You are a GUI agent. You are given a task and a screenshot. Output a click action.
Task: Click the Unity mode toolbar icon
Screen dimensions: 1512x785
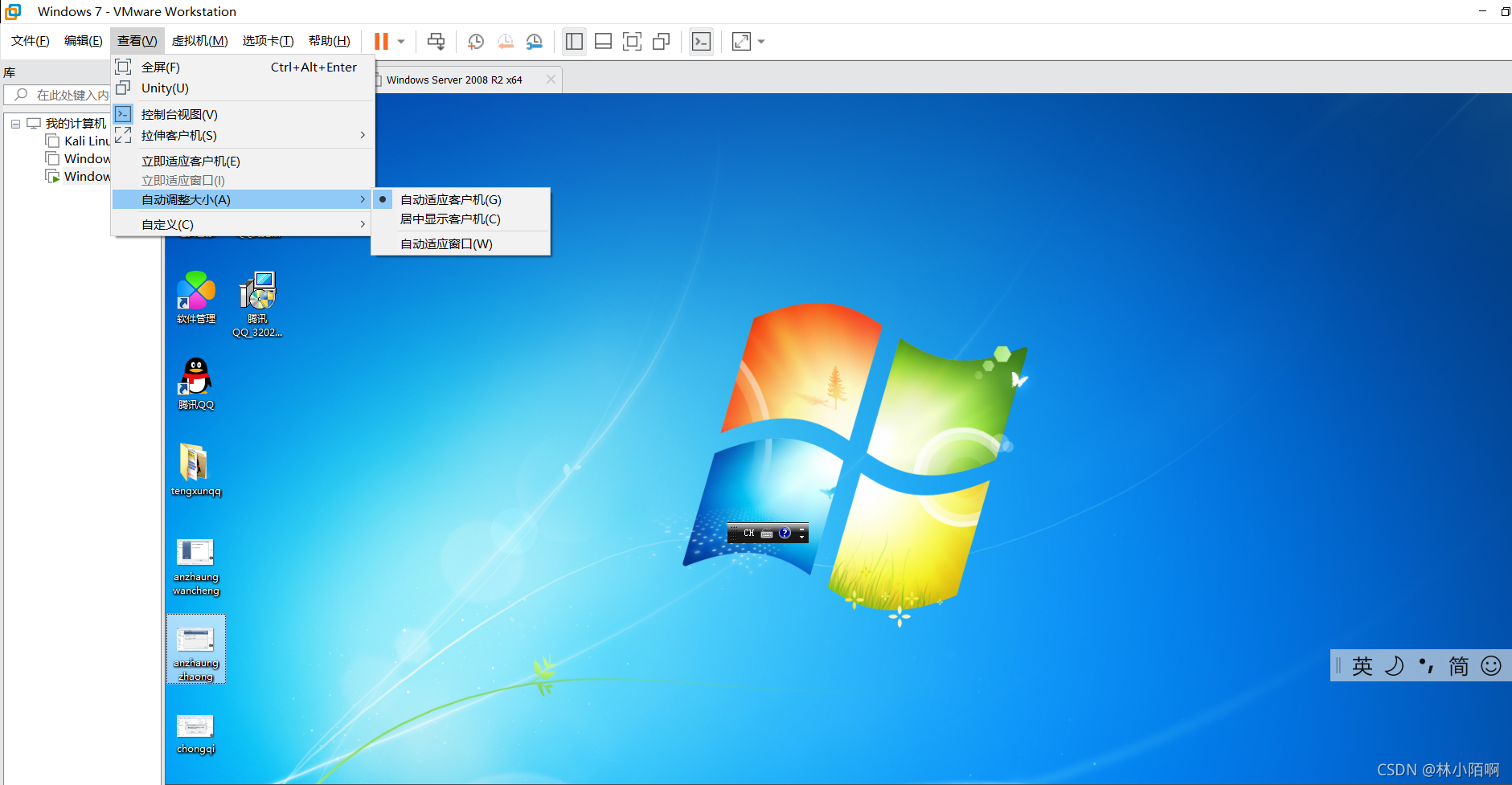[x=662, y=41]
